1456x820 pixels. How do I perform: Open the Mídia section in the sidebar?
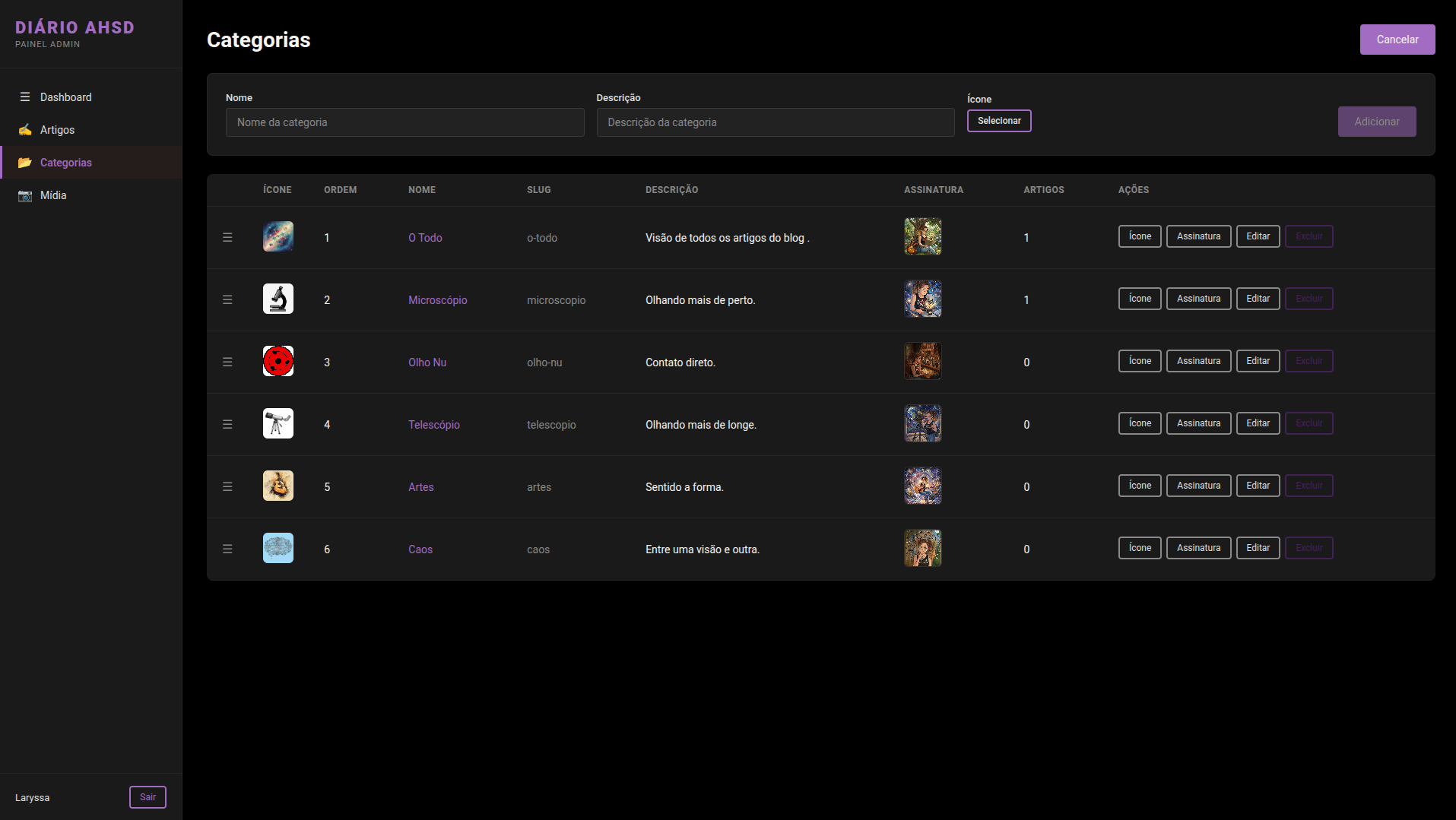[x=53, y=195]
